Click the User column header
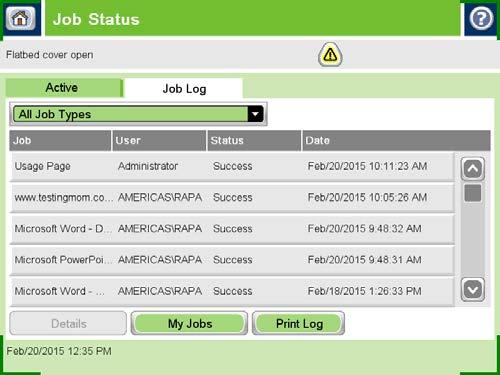The image size is (500, 375). tap(159, 141)
